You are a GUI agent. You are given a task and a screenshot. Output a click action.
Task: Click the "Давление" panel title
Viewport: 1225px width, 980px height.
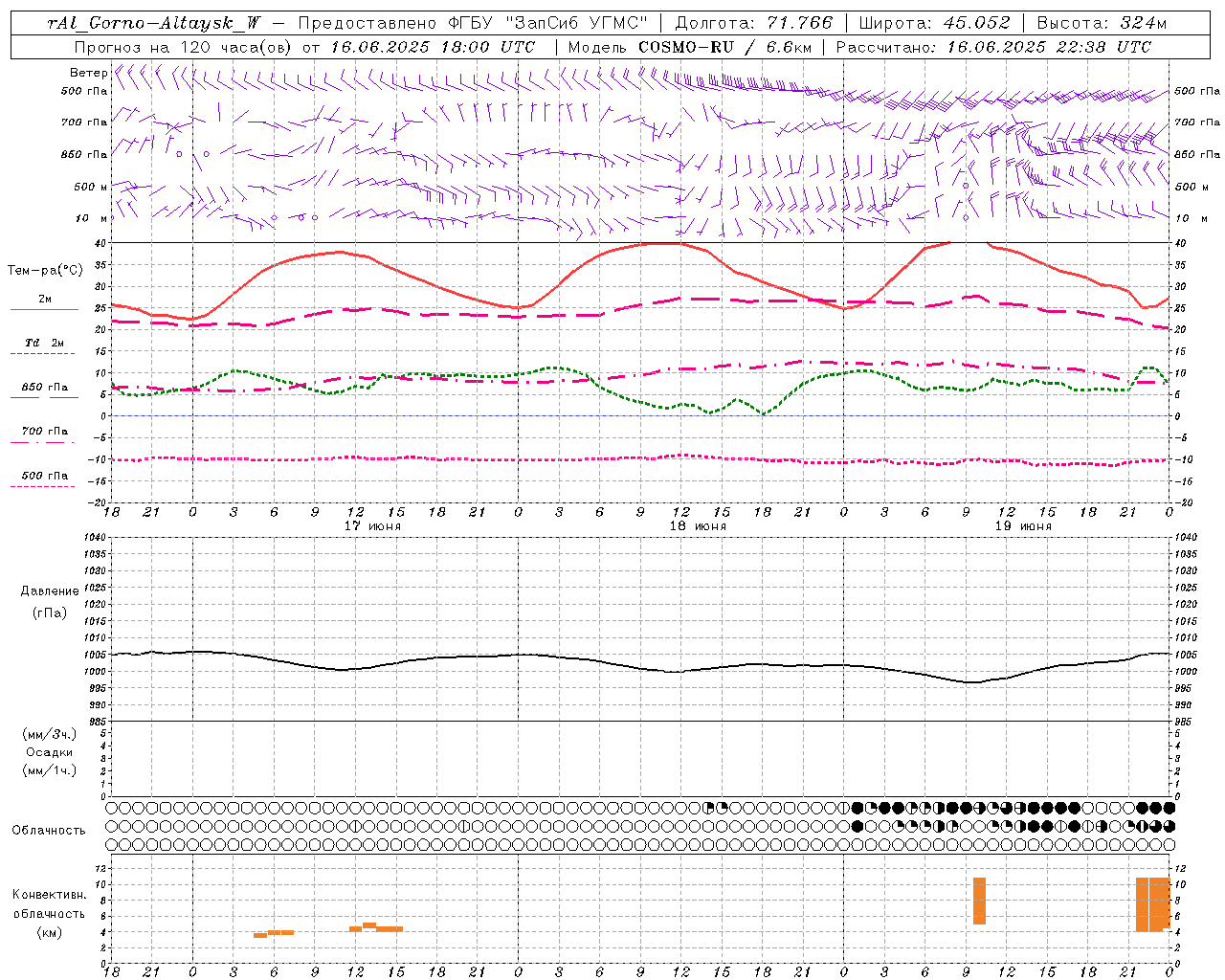[50, 590]
